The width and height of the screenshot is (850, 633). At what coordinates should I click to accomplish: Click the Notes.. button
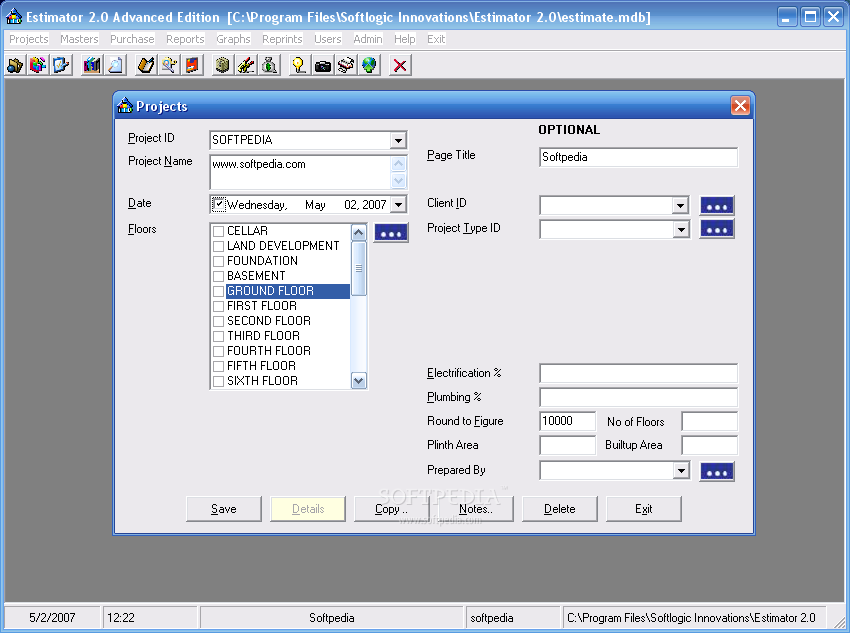click(475, 509)
